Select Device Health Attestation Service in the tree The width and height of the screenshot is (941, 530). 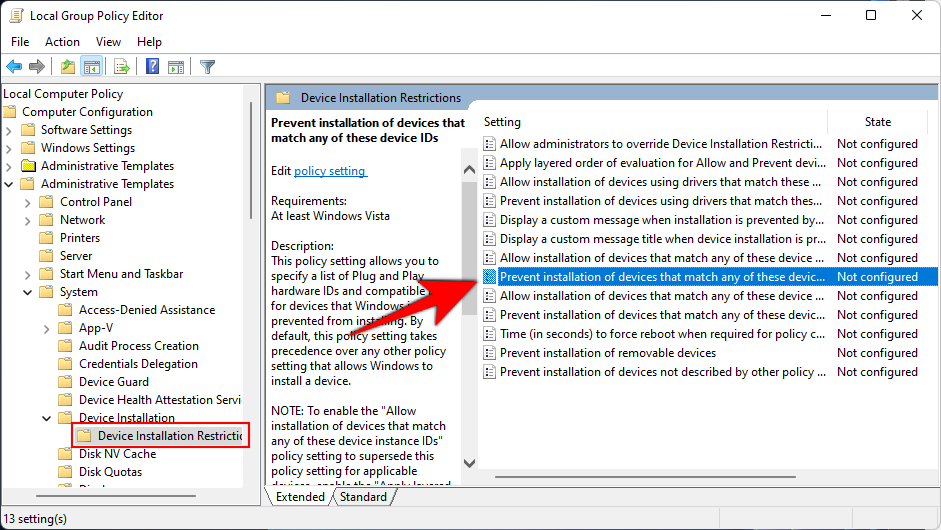point(160,400)
